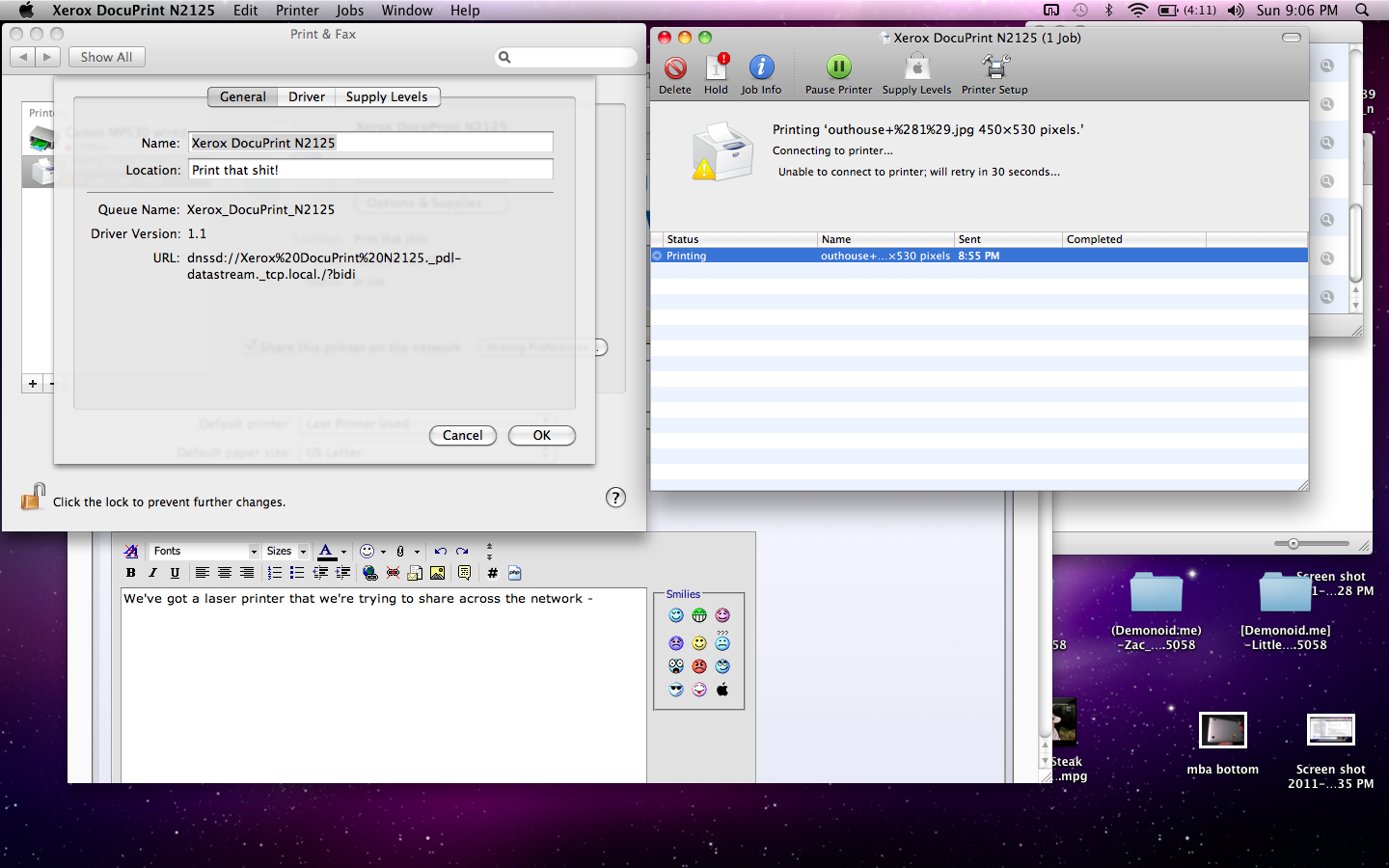Switch to the Supply Levels tab
The width and height of the screenshot is (1389, 868).
pos(387,96)
